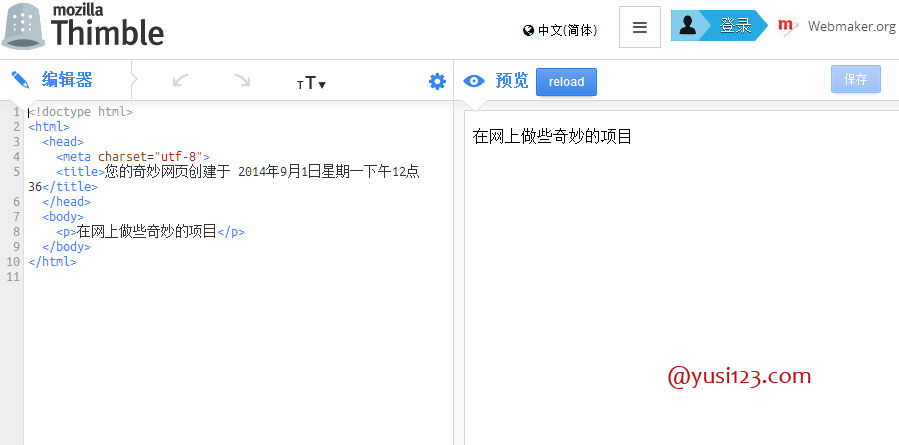
Task: Open editor settings gear icon
Action: click(x=437, y=81)
